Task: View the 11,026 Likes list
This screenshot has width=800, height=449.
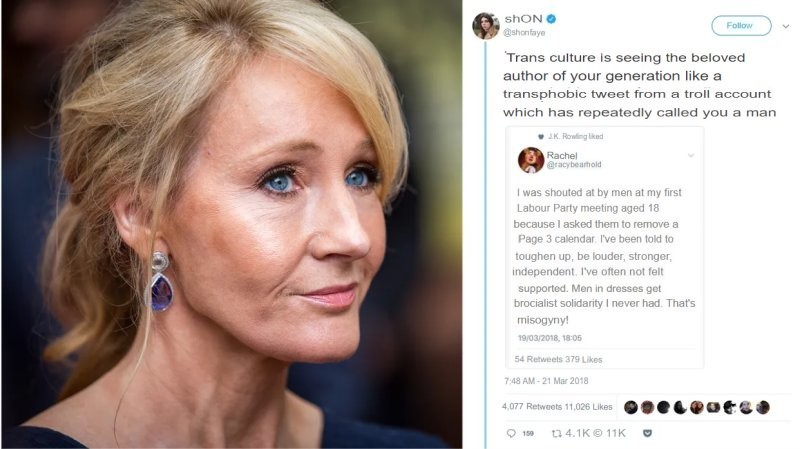Action: tap(588, 407)
